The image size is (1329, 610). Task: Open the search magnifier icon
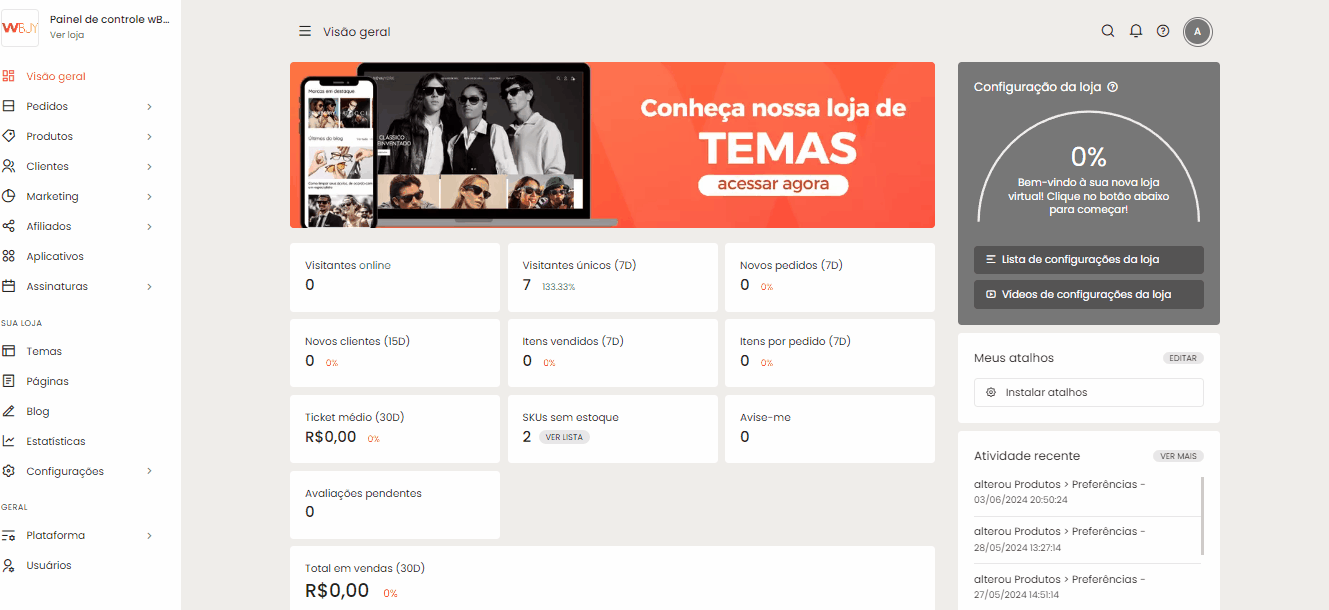tap(1107, 31)
